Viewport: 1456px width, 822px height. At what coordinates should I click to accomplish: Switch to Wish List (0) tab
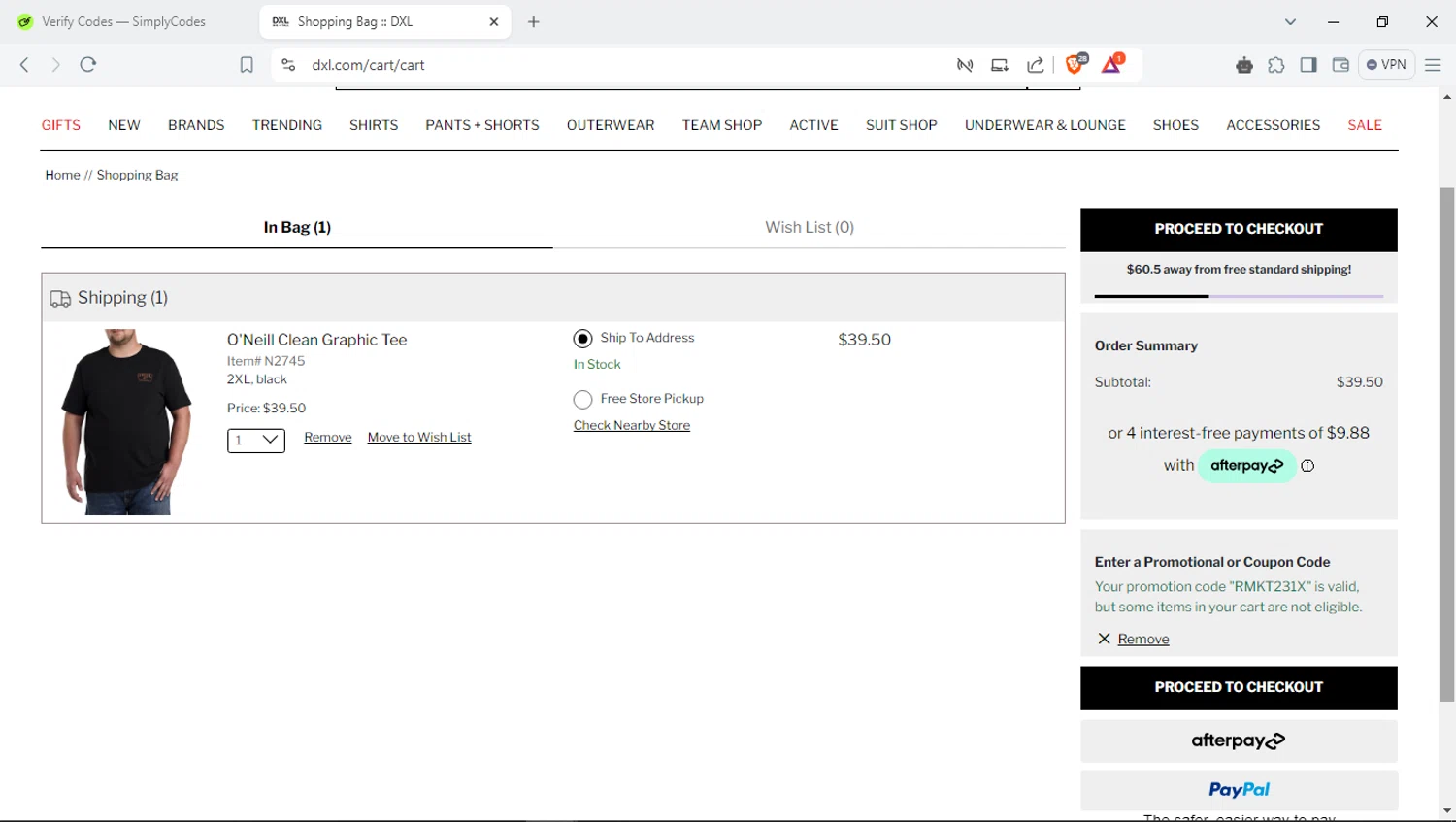point(810,227)
